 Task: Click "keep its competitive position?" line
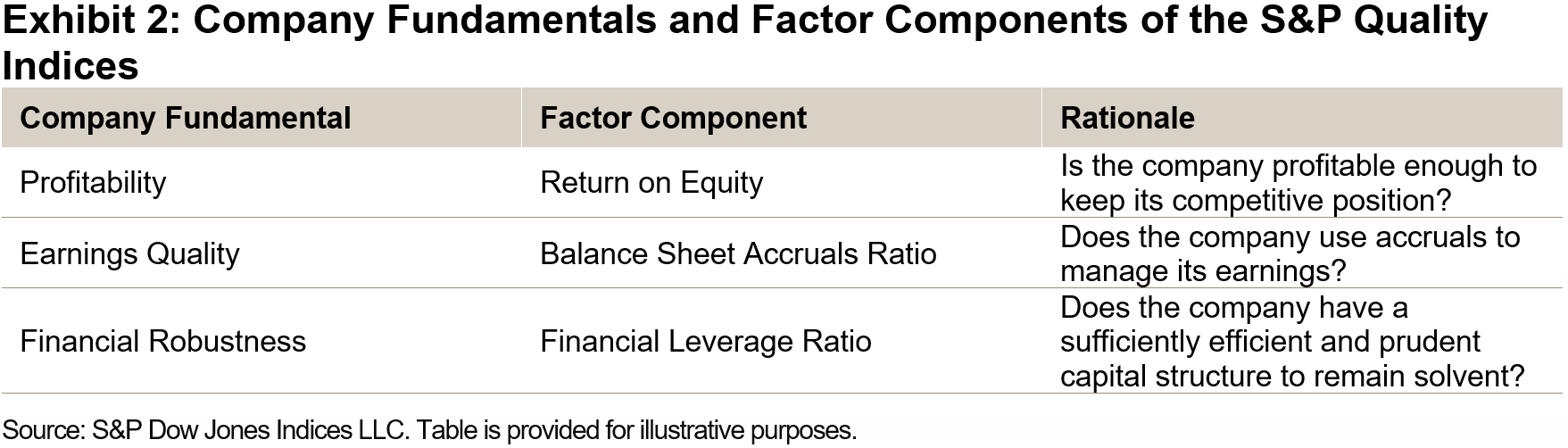1256,200
